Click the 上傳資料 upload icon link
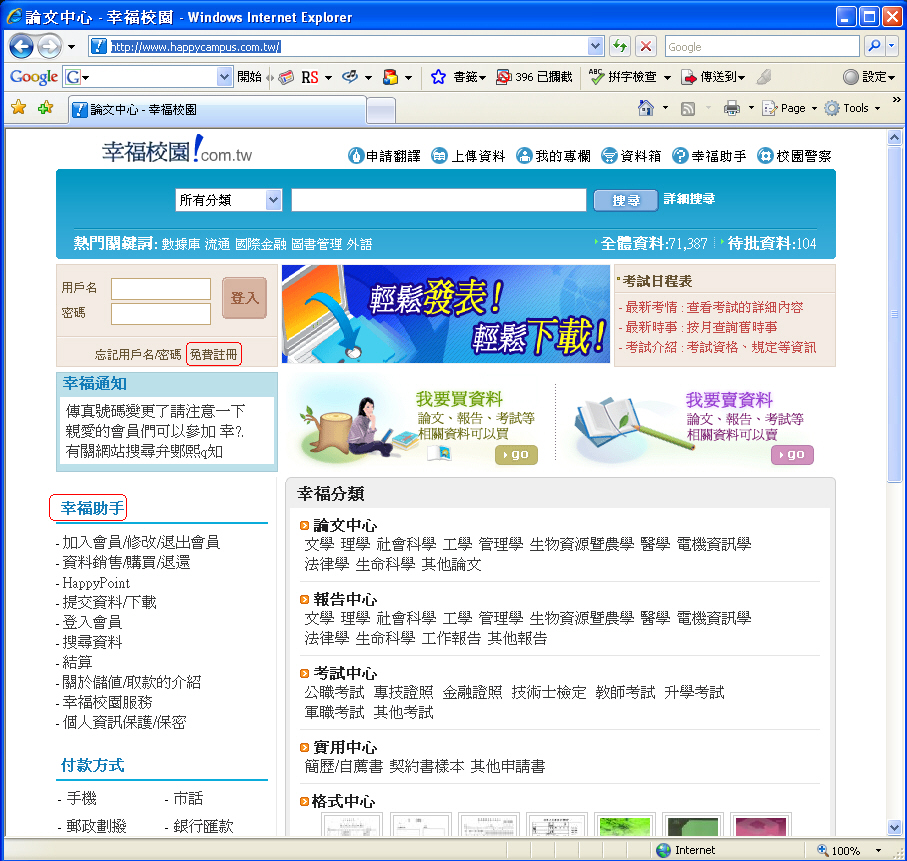 pos(440,156)
